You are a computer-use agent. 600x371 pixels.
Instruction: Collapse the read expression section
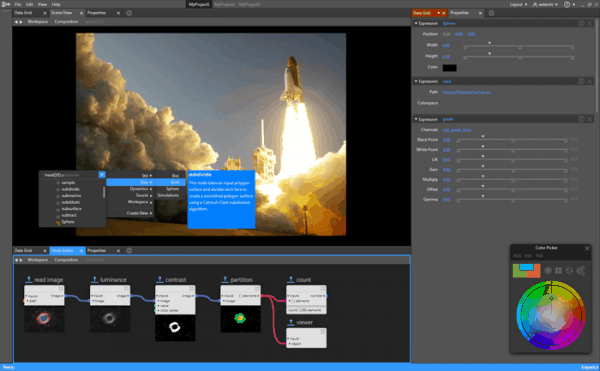pos(416,81)
